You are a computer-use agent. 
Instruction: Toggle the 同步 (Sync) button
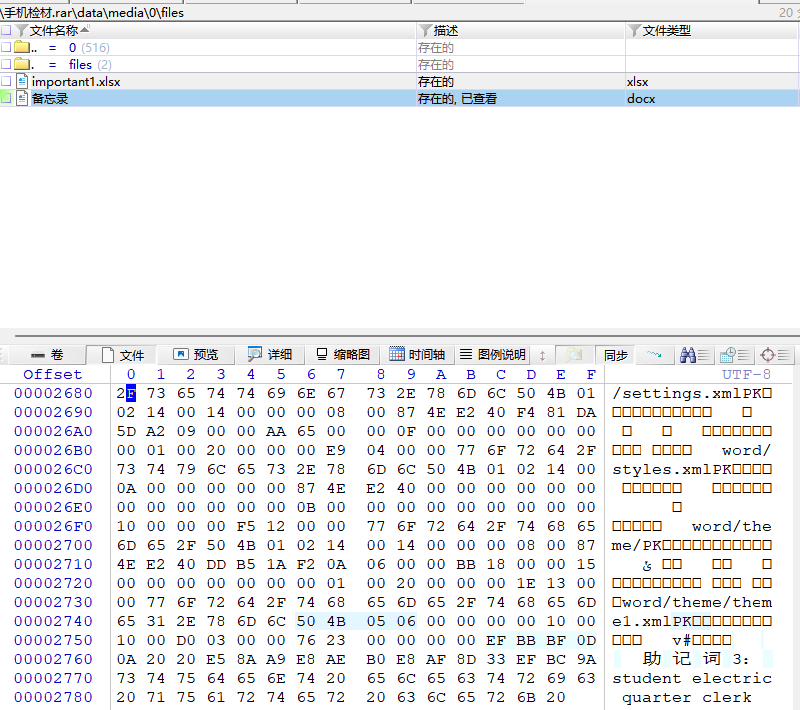(616, 355)
